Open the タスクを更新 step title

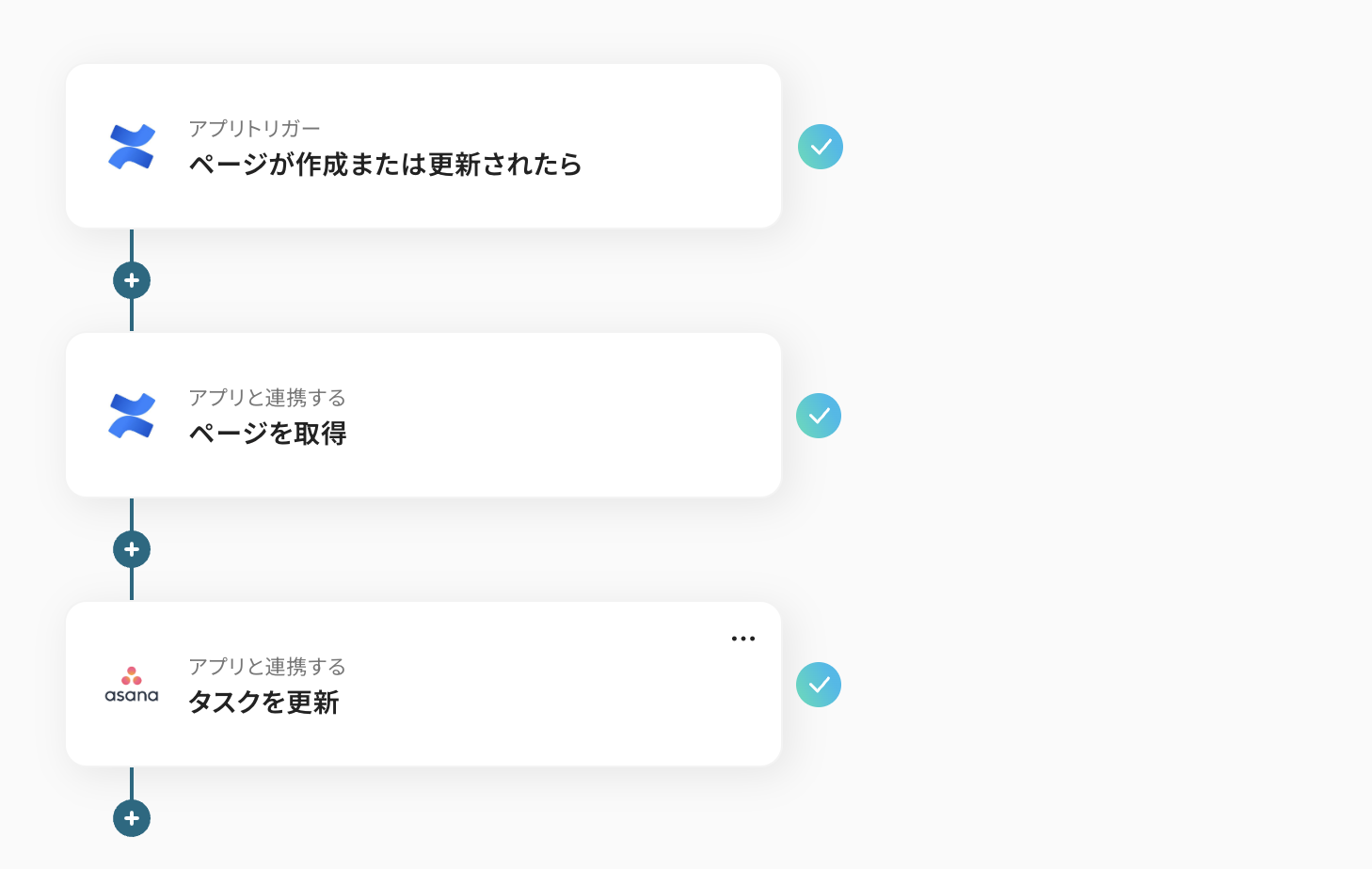pos(263,703)
